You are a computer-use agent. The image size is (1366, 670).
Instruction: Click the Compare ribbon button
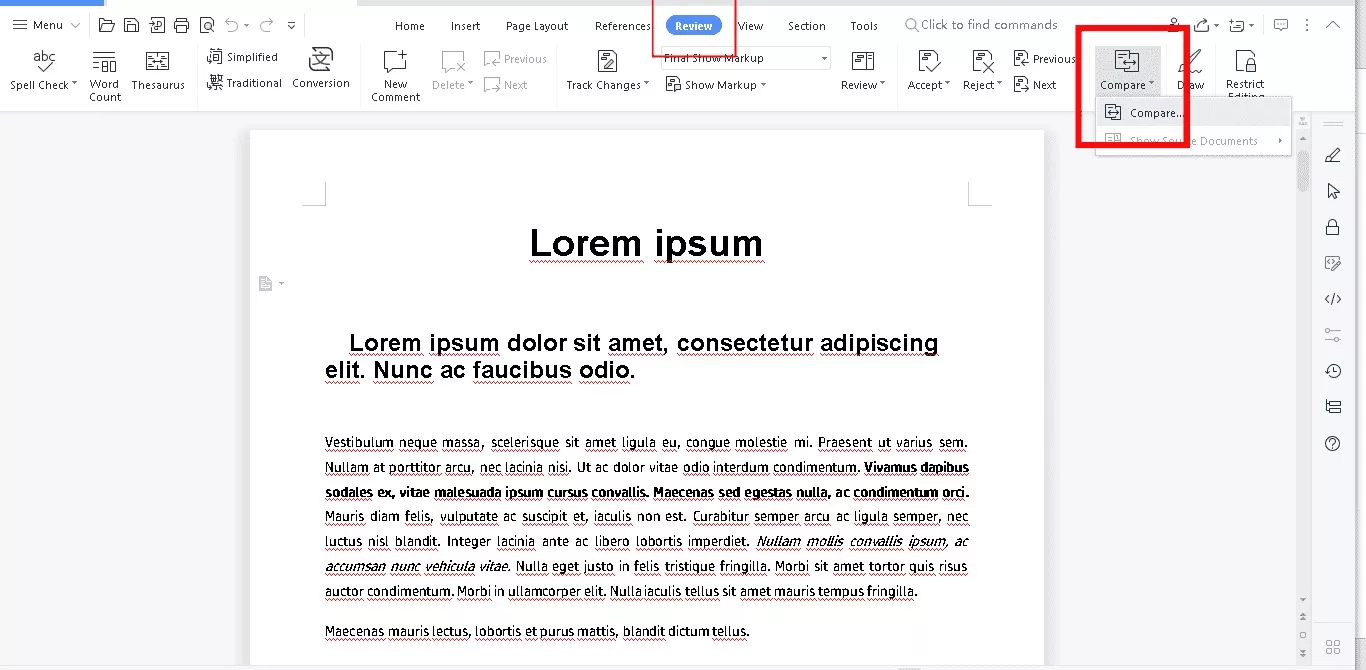[x=1127, y=70]
